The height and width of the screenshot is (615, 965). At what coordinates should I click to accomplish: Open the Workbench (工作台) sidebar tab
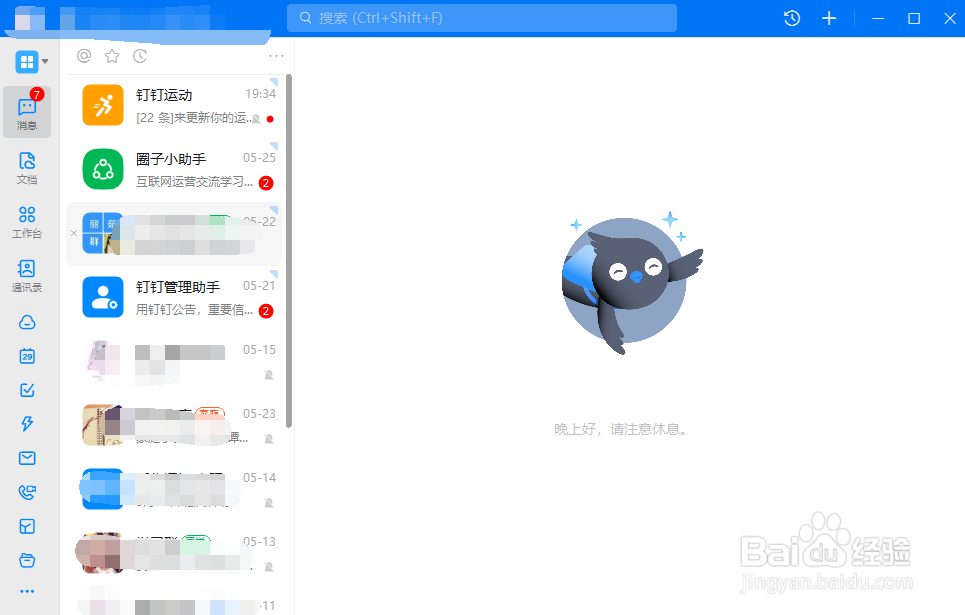click(x=27, y=222)
